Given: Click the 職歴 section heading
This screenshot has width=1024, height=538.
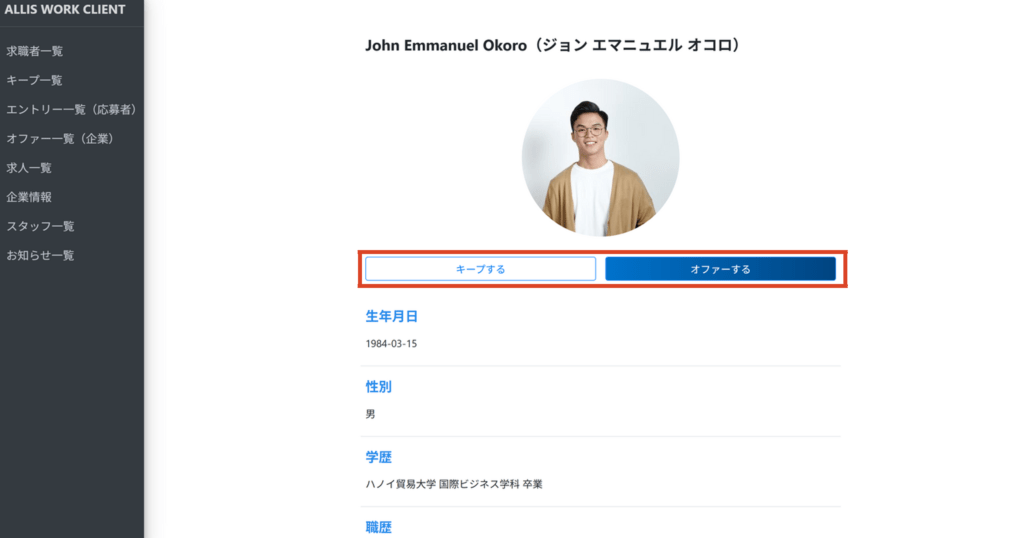Looking at the screenshot, I should (x=378, y=526).
